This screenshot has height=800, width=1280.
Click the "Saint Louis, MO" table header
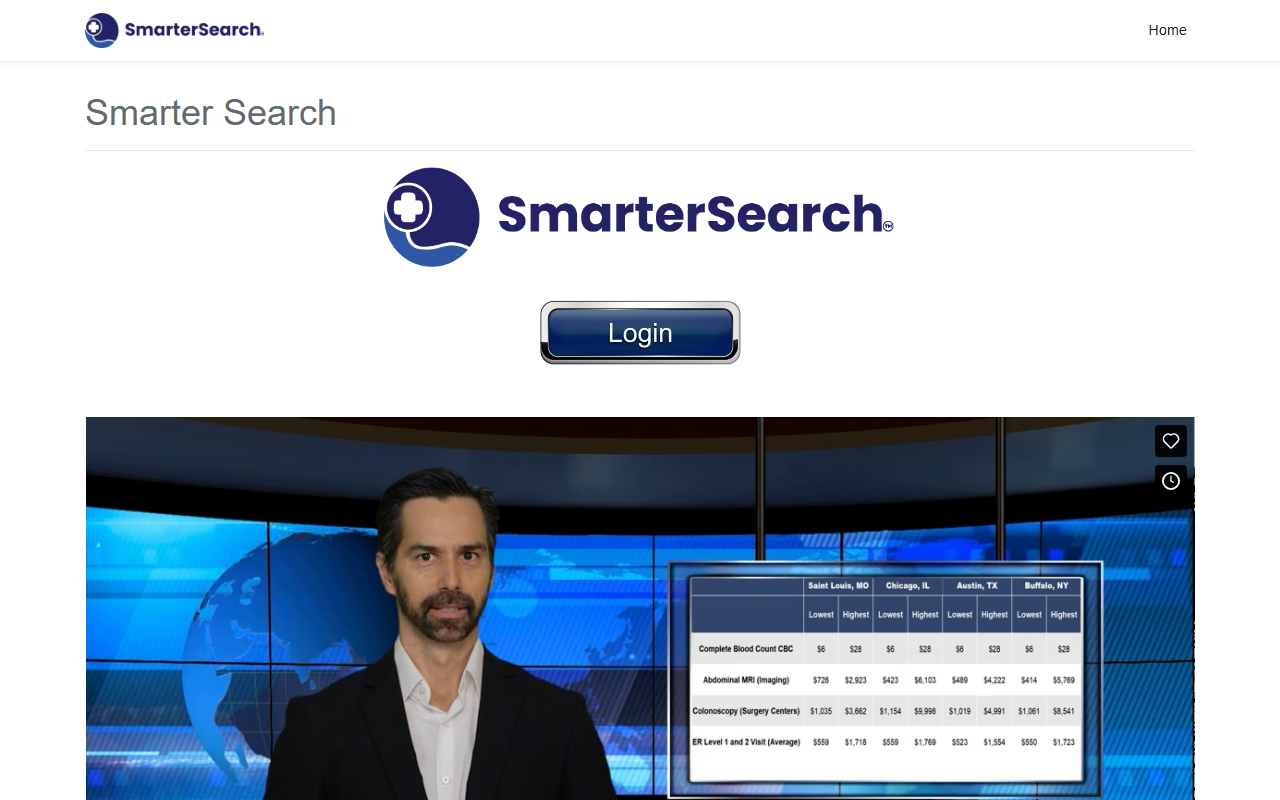pos(838,586)
